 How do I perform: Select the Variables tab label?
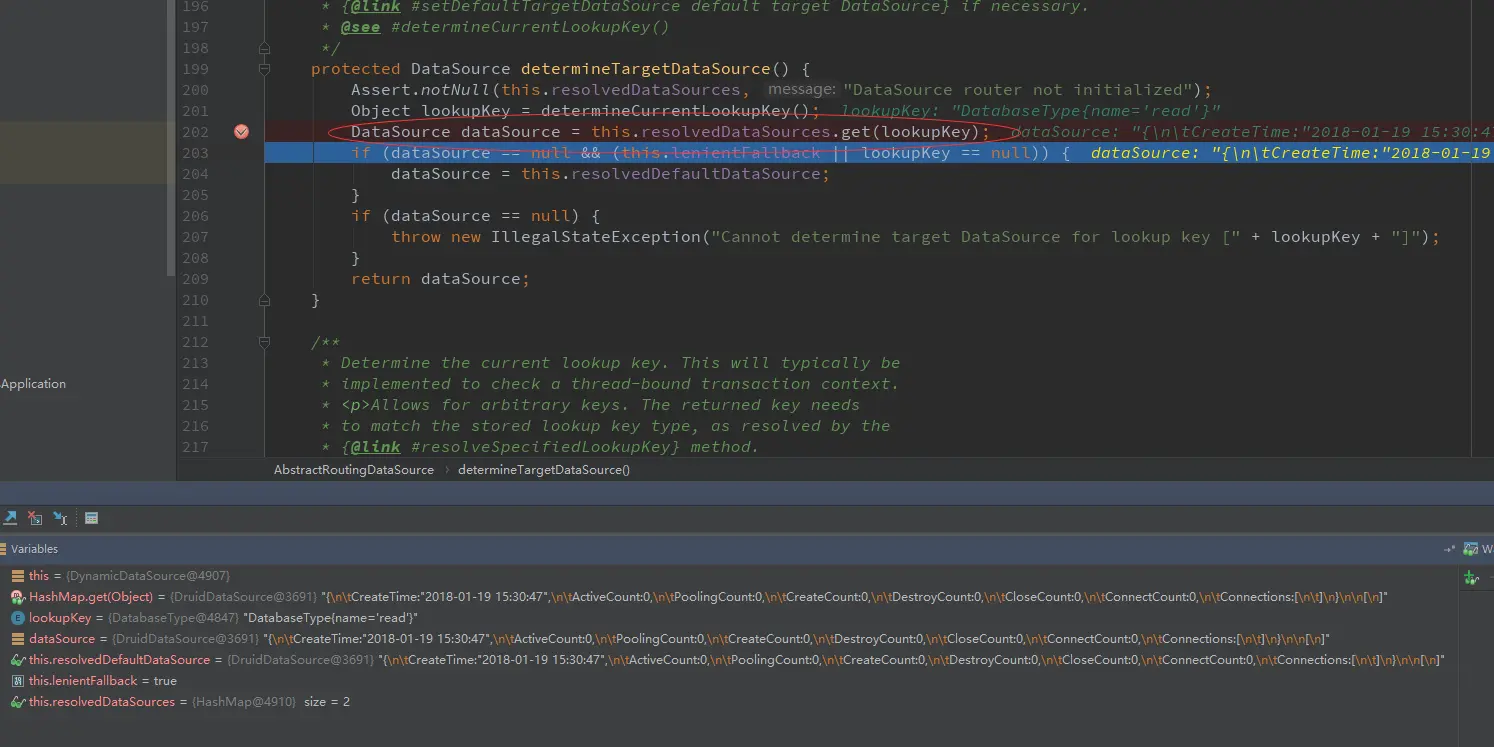[34, 549]
